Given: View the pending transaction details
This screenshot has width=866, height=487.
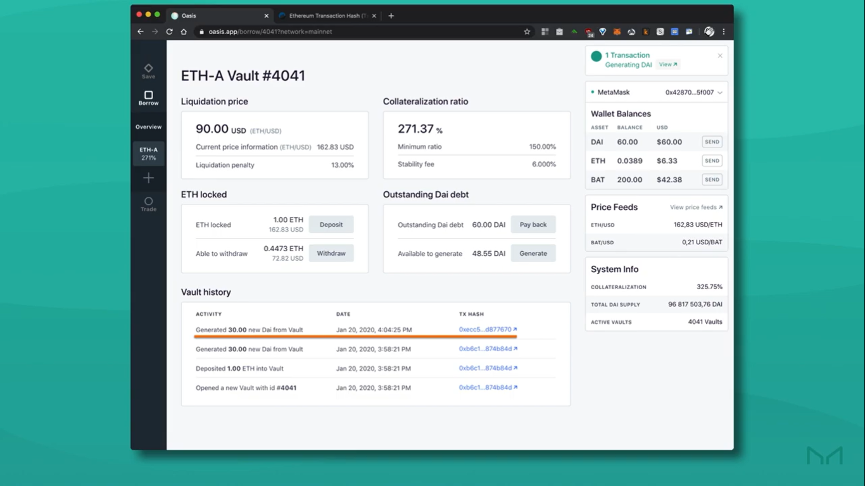Looking at the screenshot, I should tap(668, 65).
